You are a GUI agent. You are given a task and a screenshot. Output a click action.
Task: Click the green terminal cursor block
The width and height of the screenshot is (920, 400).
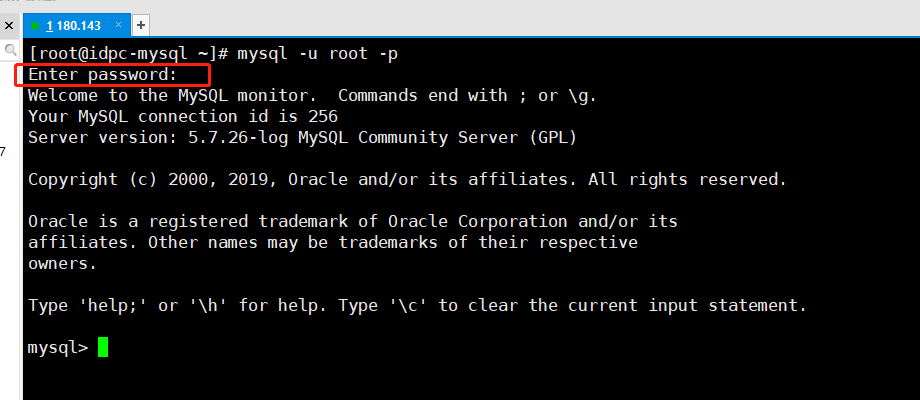[x=102, y=347]
